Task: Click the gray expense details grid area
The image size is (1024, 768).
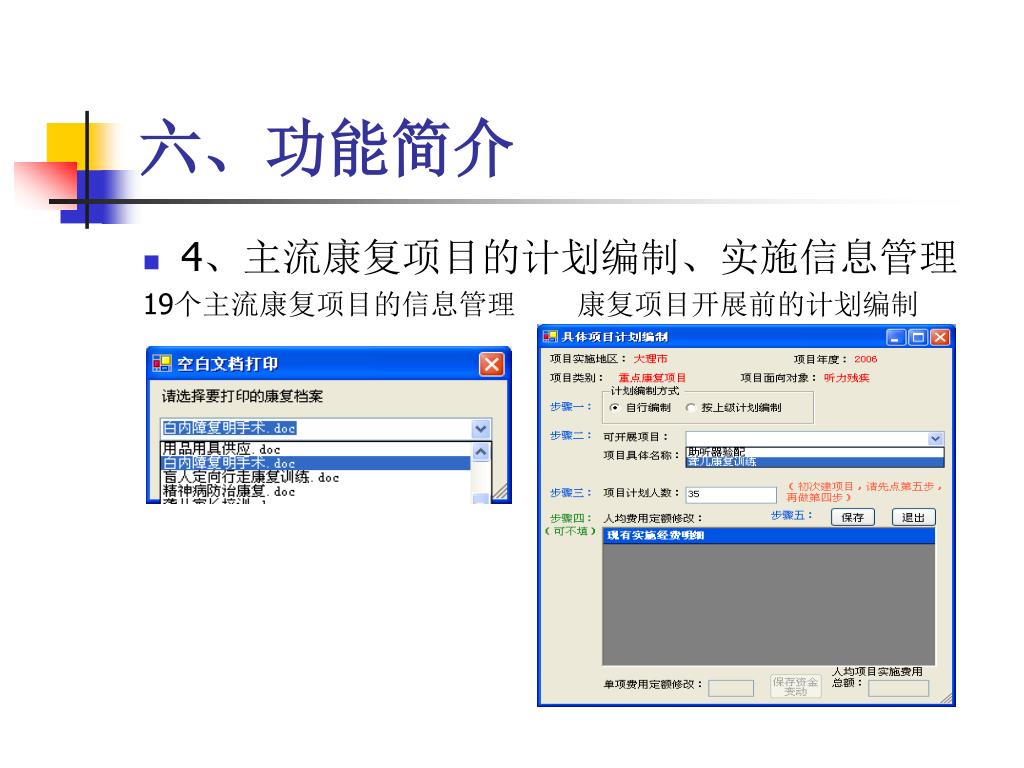Action: point(769,604)
